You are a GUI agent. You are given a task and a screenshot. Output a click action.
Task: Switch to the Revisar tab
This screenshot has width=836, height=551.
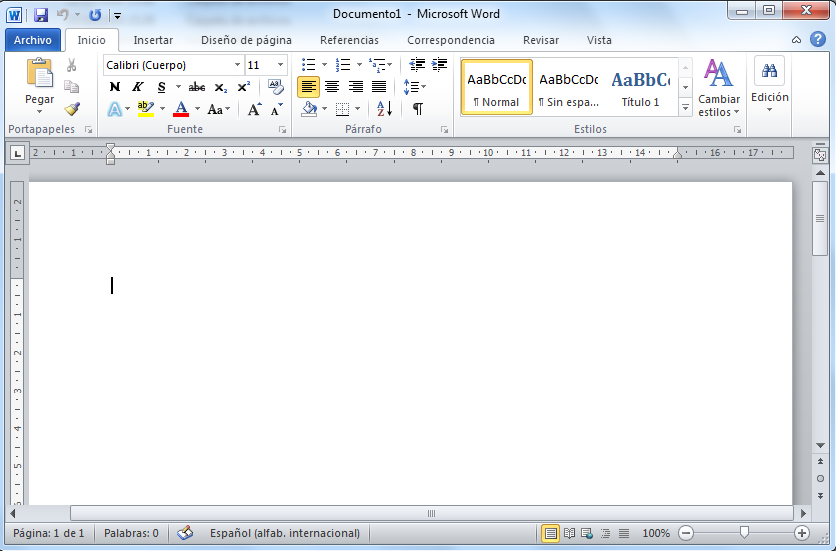click(x=541, y=40)
